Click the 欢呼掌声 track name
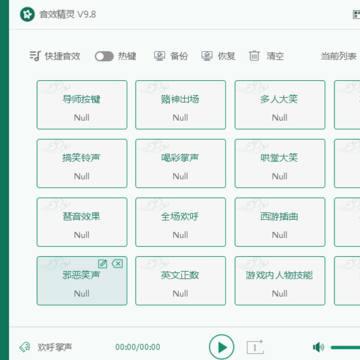The width and height of the screenshot is (360, 360). click(55, 347)
